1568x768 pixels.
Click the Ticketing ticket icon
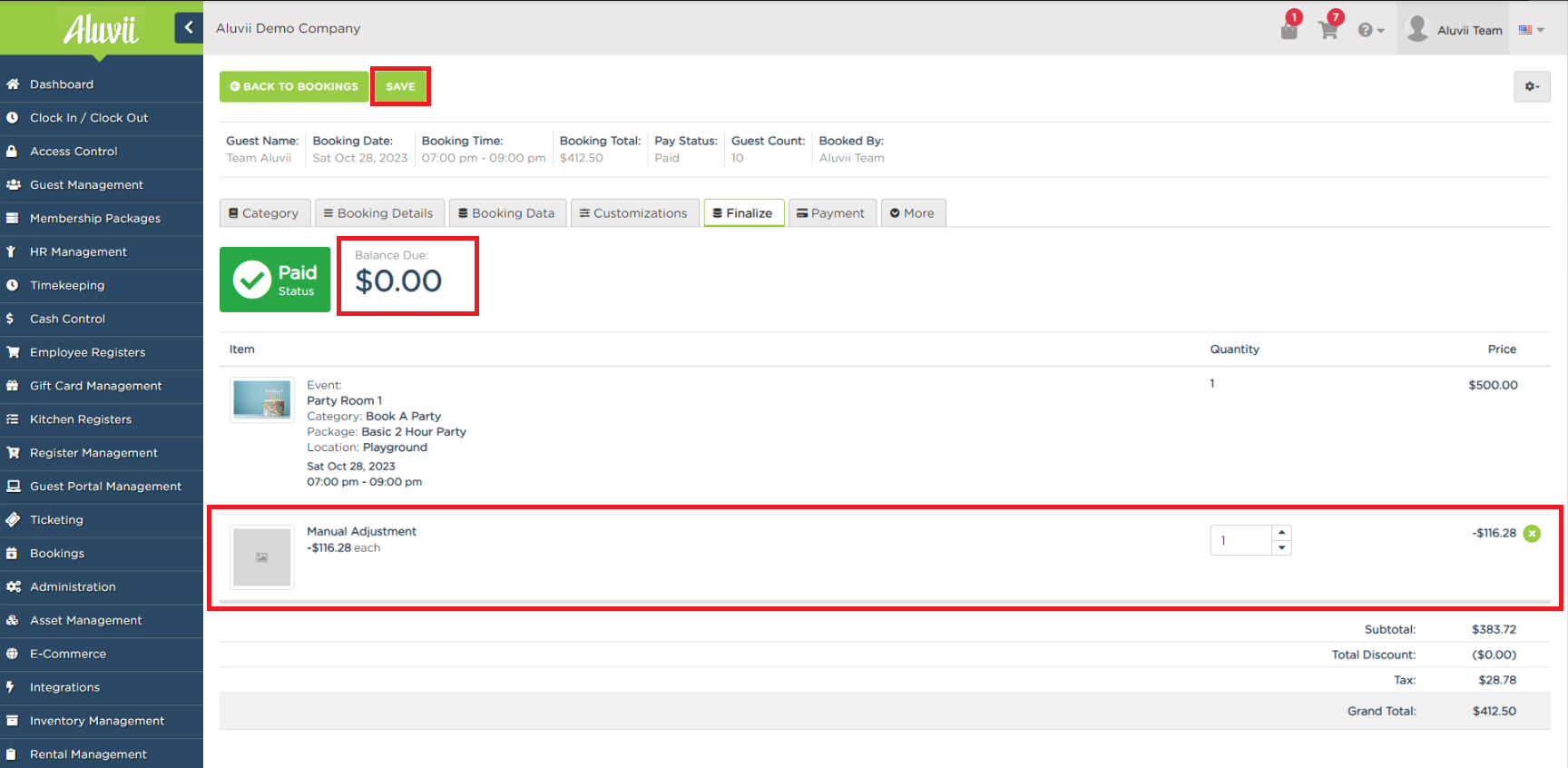coord(13,520)
